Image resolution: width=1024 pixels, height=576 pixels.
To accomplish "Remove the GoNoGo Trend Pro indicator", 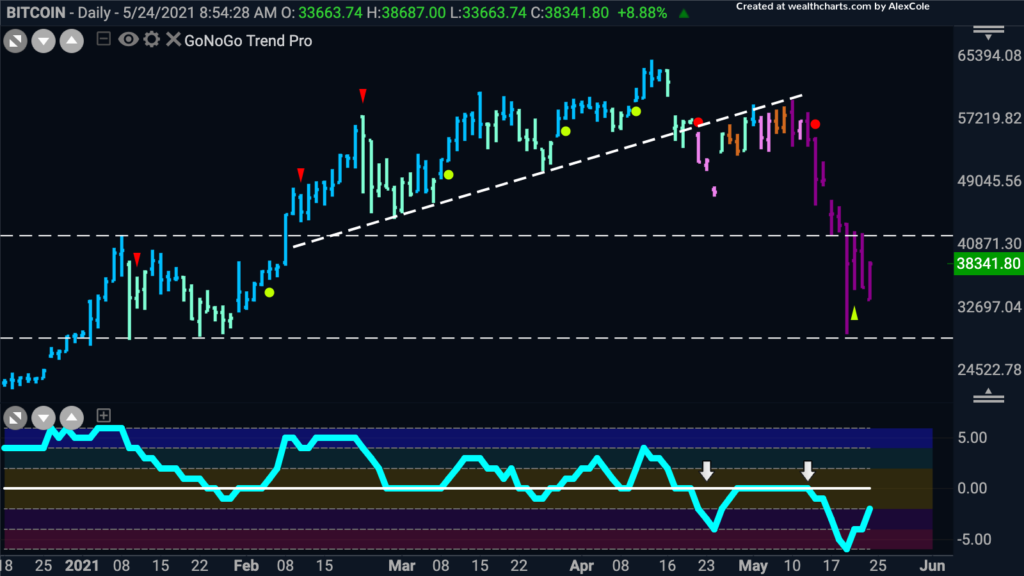I will coord(172,40).
